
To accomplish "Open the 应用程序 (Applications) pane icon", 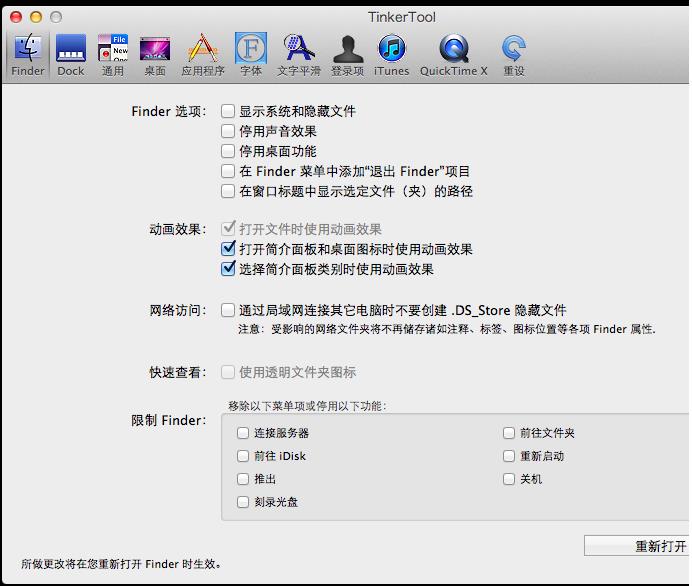I will [x=203, y=55].
